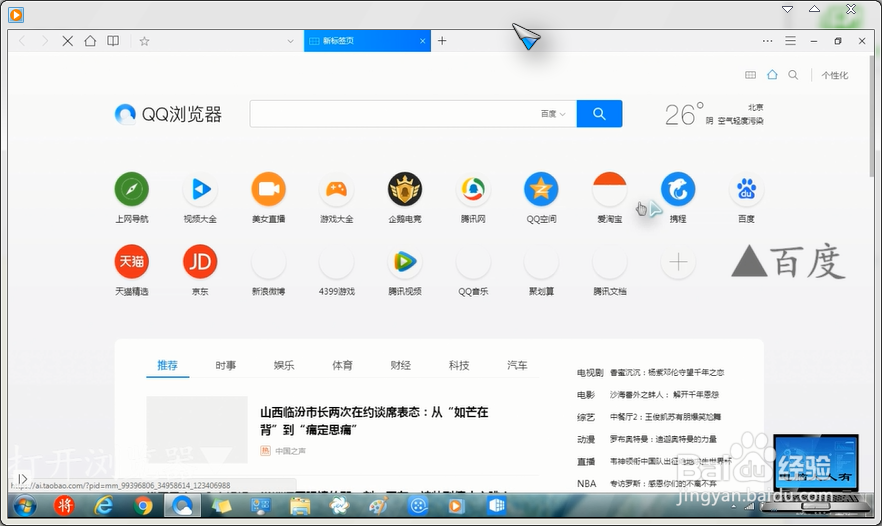Switch to the 科技 news tab
Viewport: 882px width, 526px height.
click(x=459, y=365)
